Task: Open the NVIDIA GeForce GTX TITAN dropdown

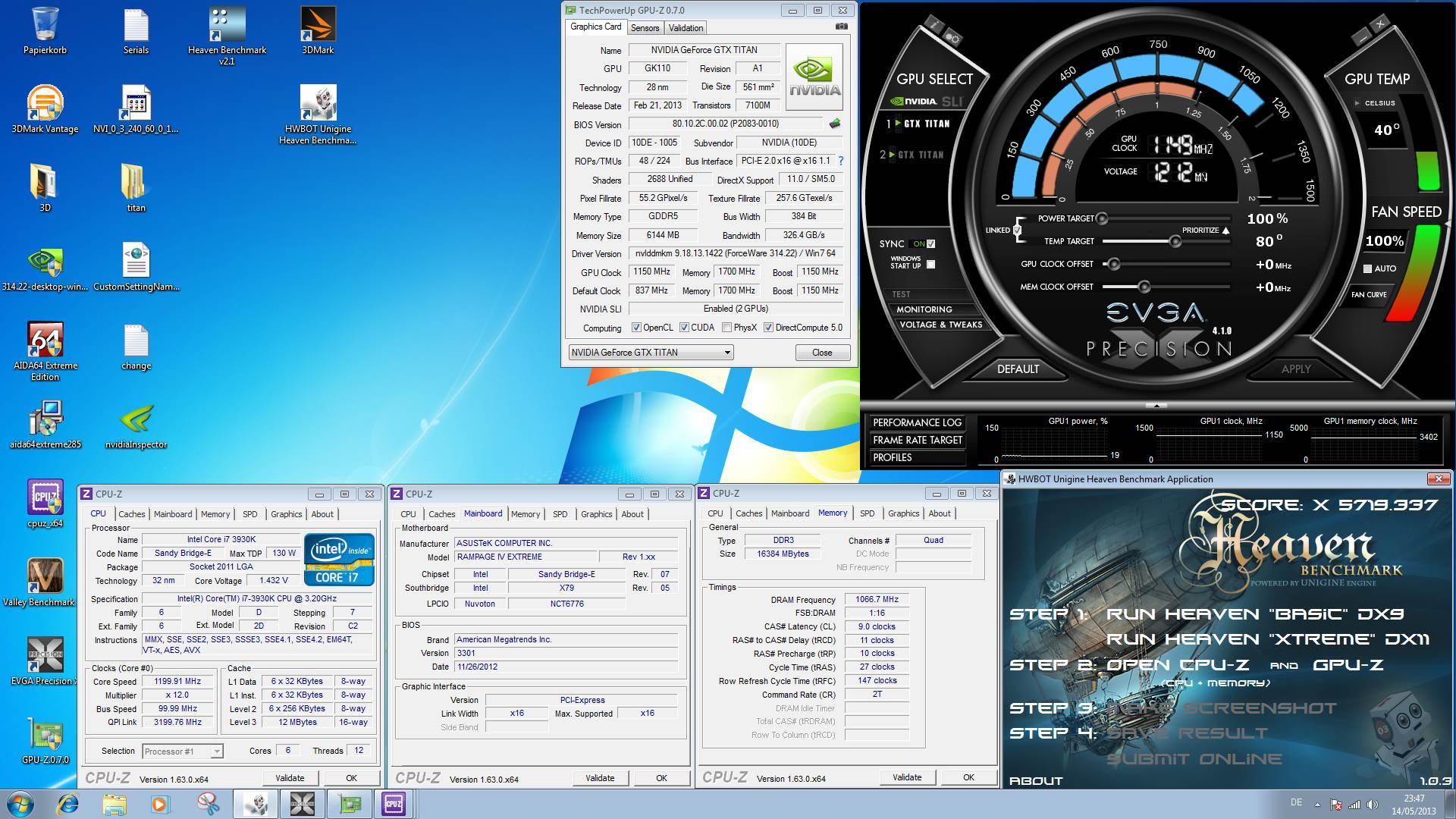Action: click(651, 353)
